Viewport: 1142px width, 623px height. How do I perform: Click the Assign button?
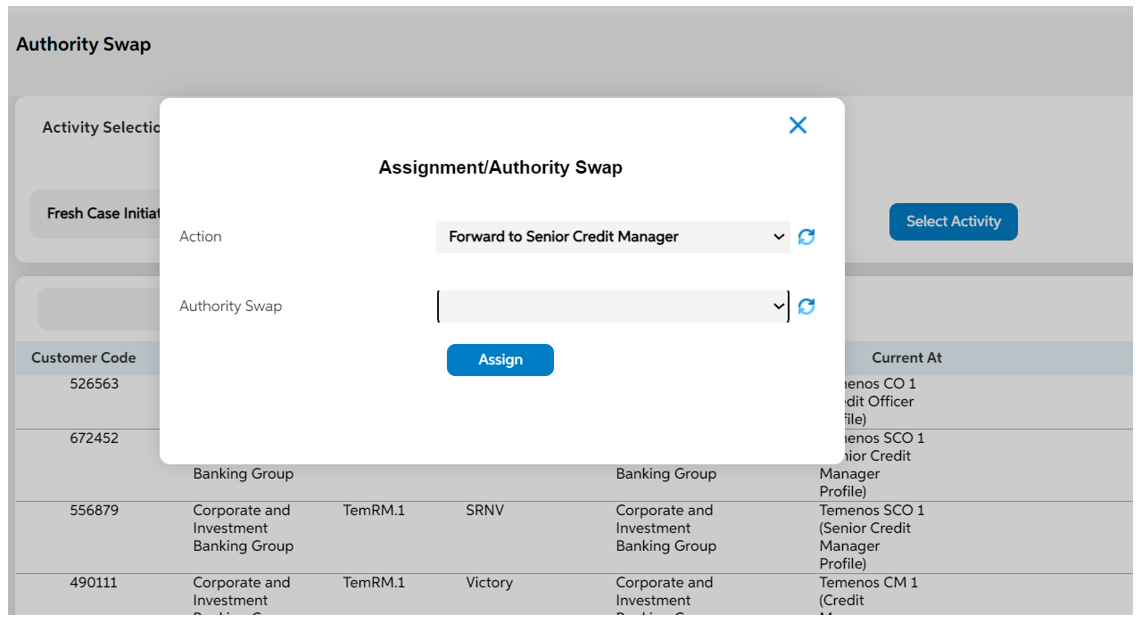click(x=500, y=360)
